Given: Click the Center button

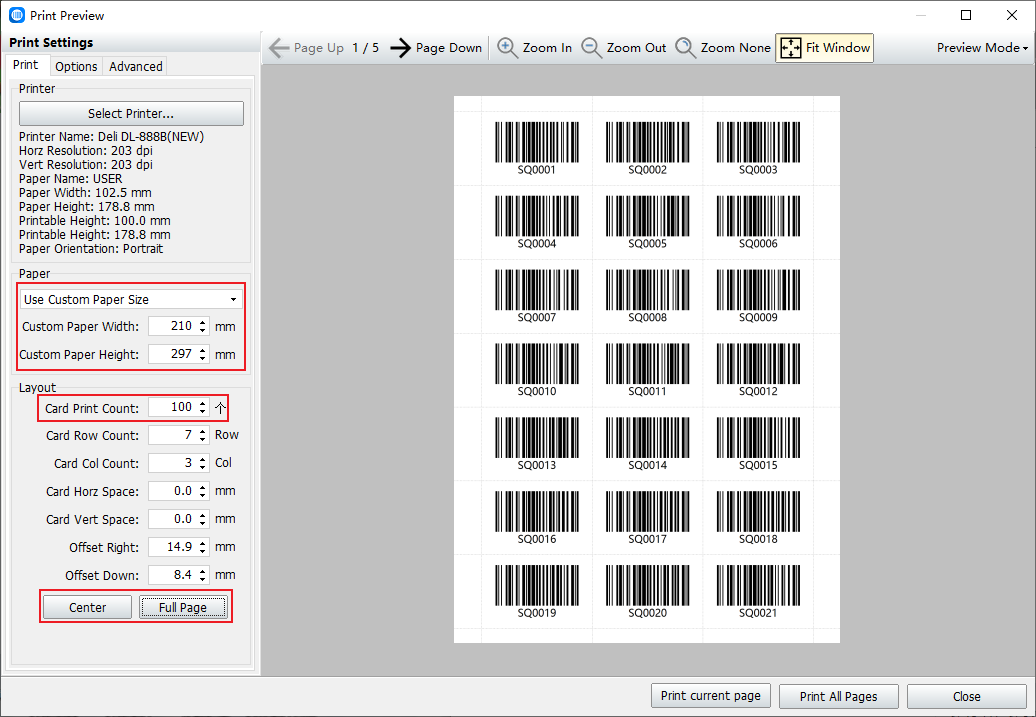Looking at the screenshot, I should pos(87,607).
